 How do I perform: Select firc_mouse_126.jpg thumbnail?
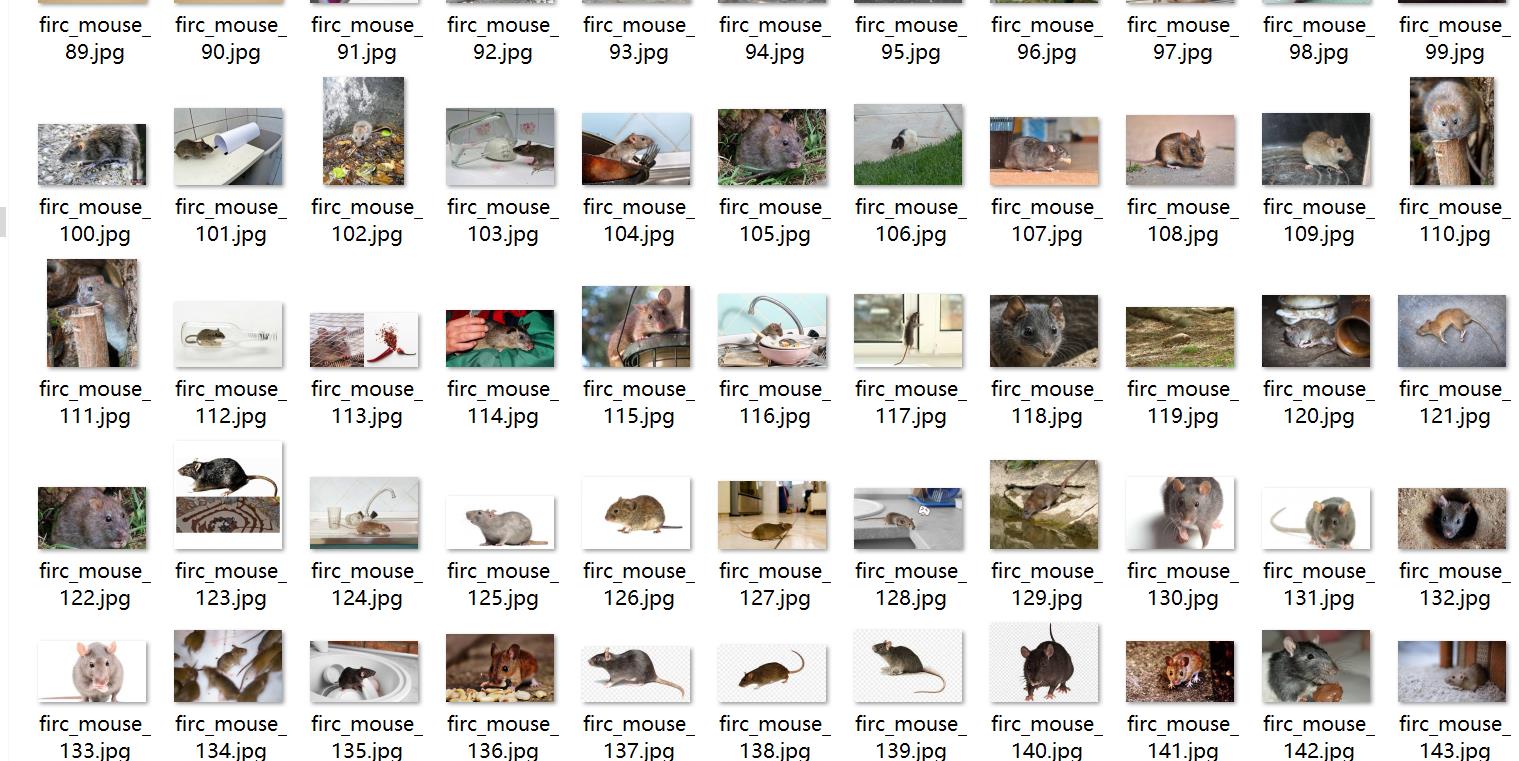(x=636, y=513)
